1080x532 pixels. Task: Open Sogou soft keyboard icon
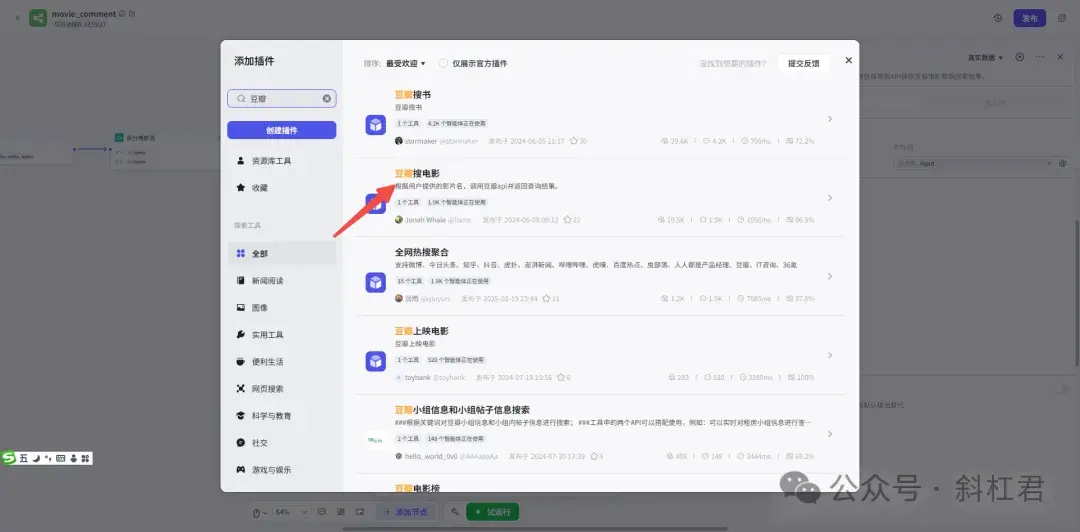[61, 458]
